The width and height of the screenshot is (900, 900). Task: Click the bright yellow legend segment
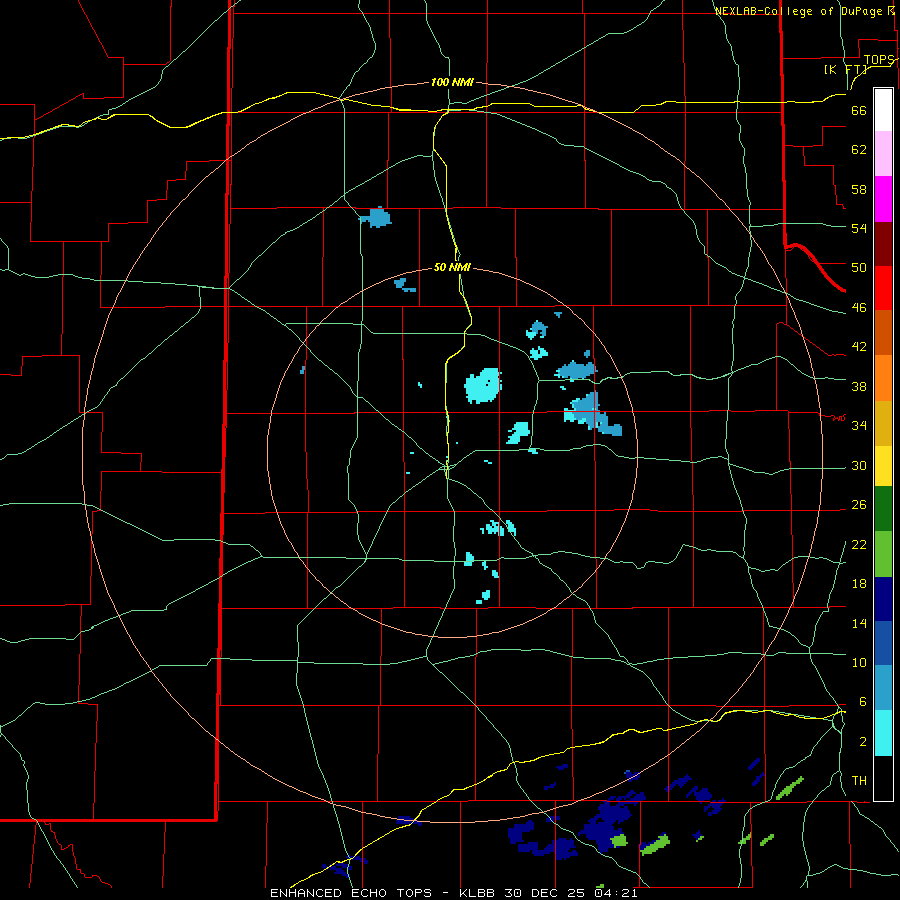tap(883, 466)
